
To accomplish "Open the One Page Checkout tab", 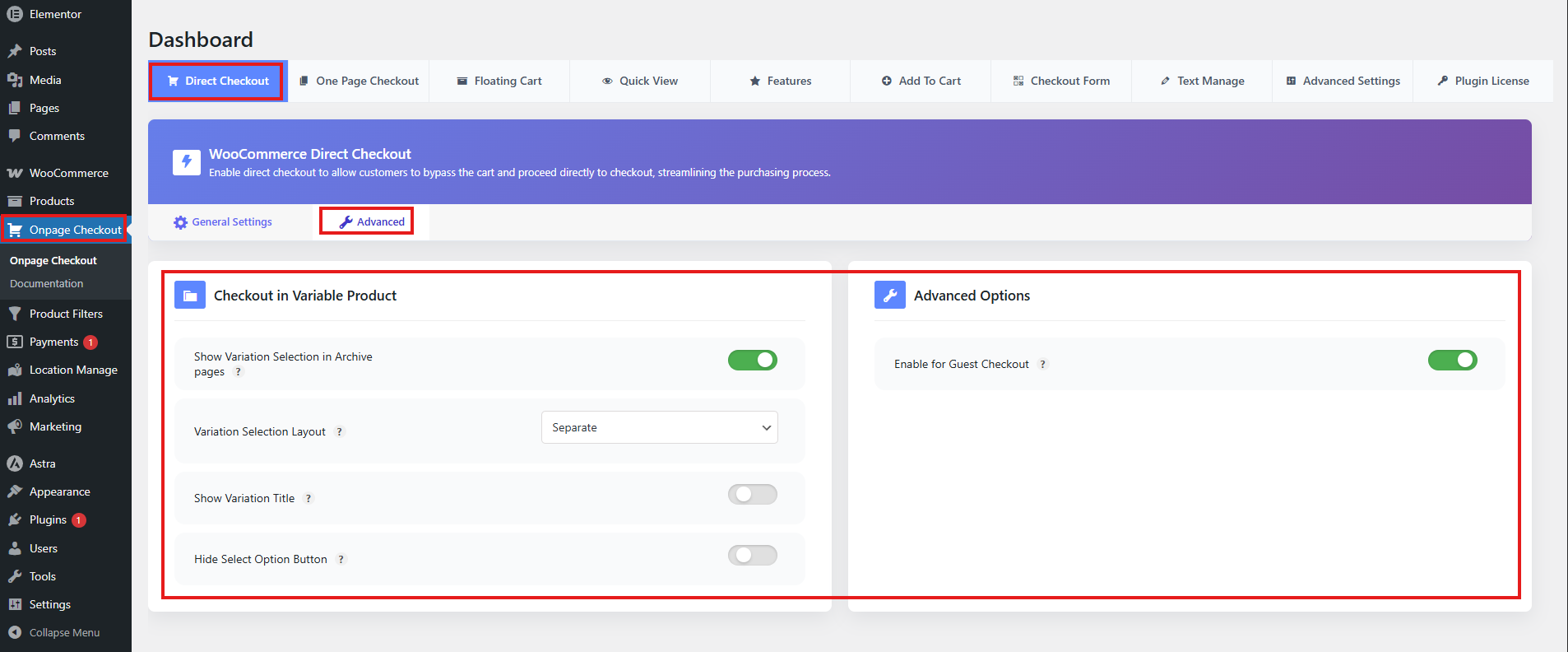I will point(359,81).
